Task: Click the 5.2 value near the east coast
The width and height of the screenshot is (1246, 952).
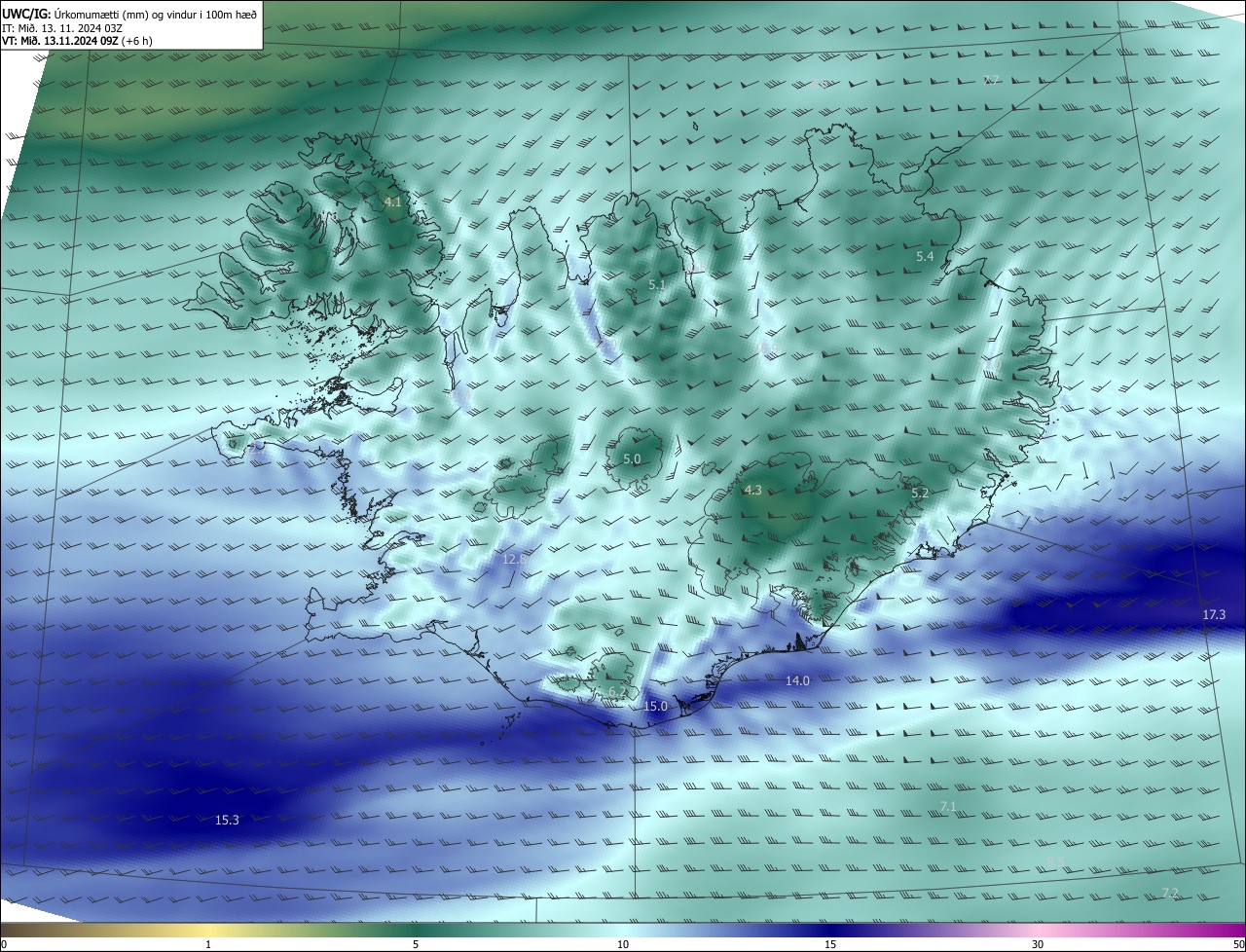Action: (920, 494)
